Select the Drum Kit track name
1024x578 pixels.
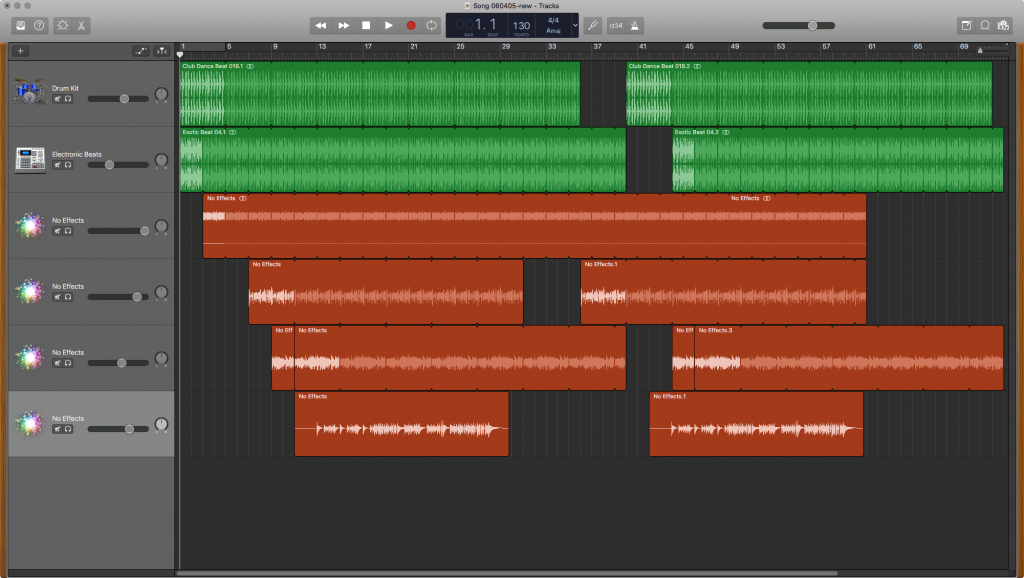click(x=65, y=88)
